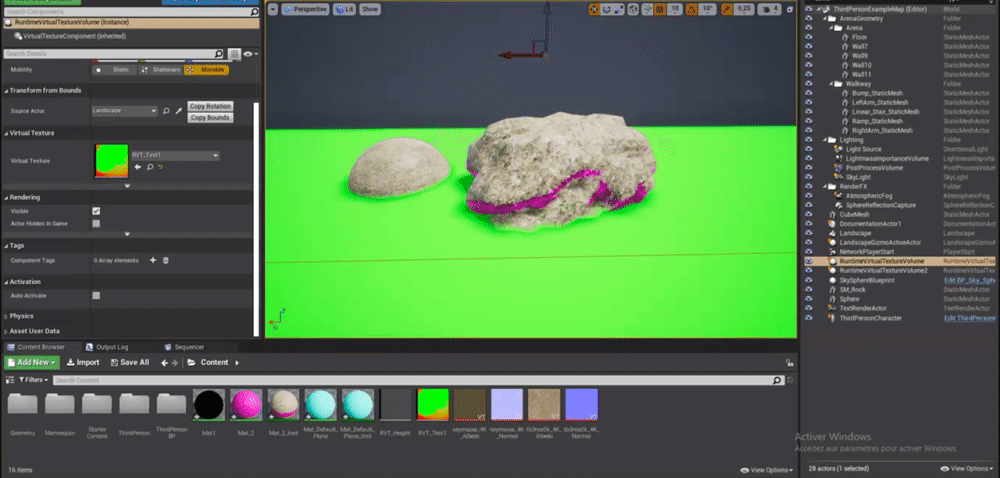Click the add element plus icon for Component Tags
The image size is (1000, 478).
[x=153, y=260]
